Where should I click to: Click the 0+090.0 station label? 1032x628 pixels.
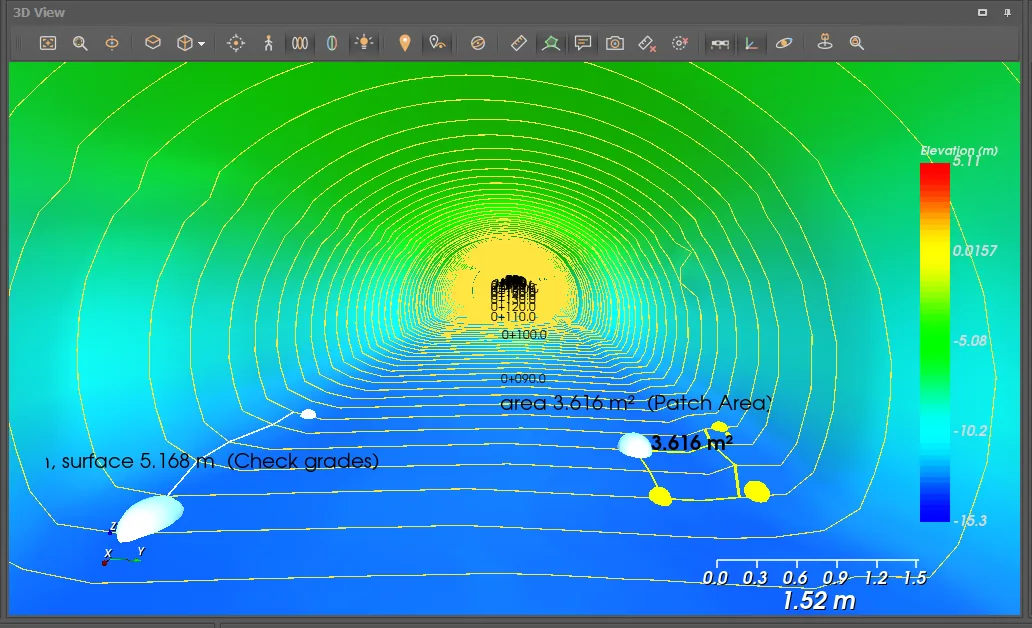[x=523, y=379]
